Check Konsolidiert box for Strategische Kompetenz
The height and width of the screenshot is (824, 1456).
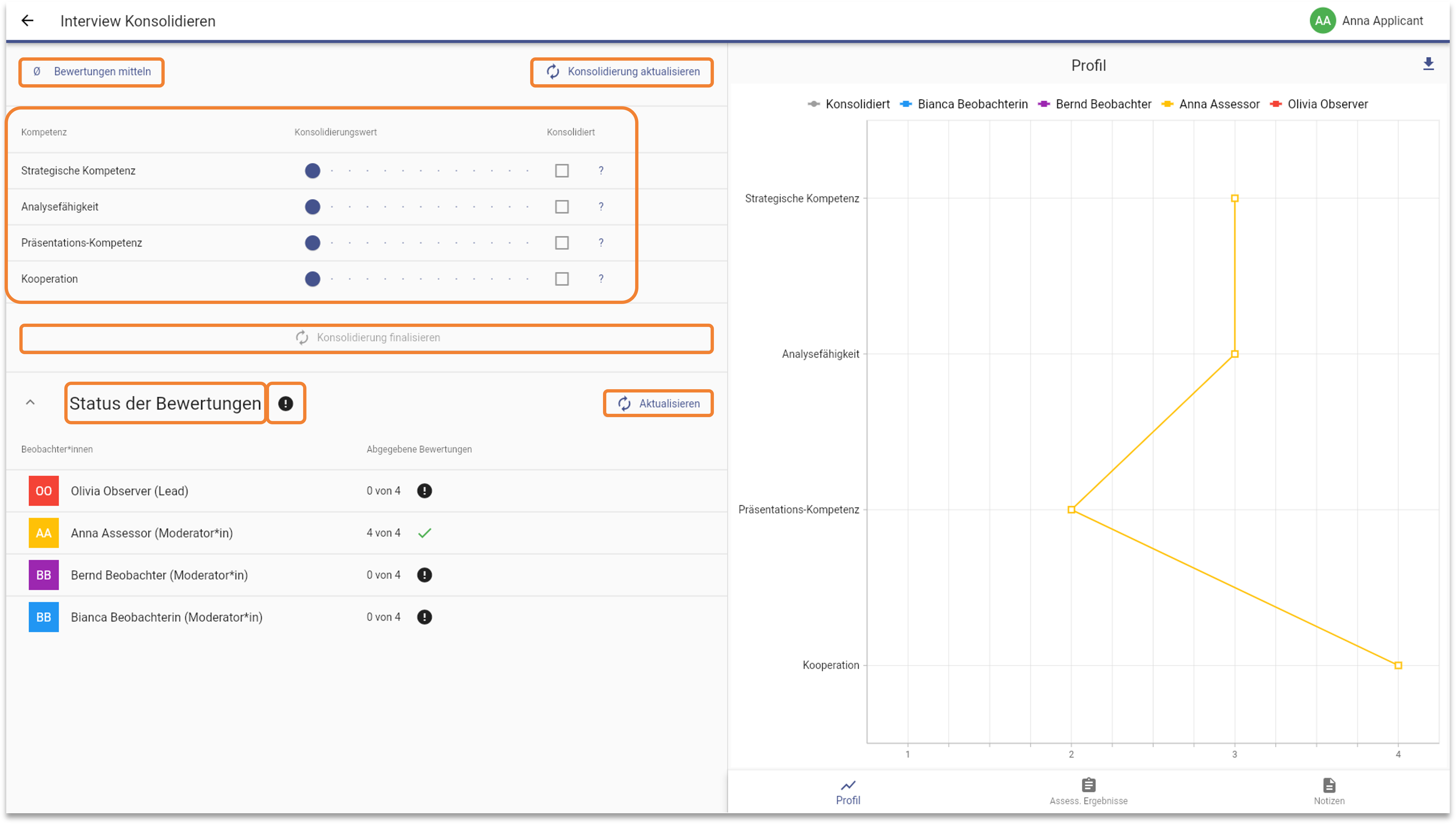click(x=562, y=171)
